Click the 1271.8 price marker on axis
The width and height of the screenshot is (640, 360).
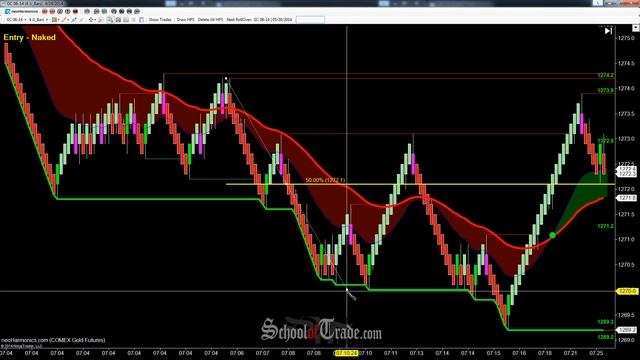click(x=627, y=198)
